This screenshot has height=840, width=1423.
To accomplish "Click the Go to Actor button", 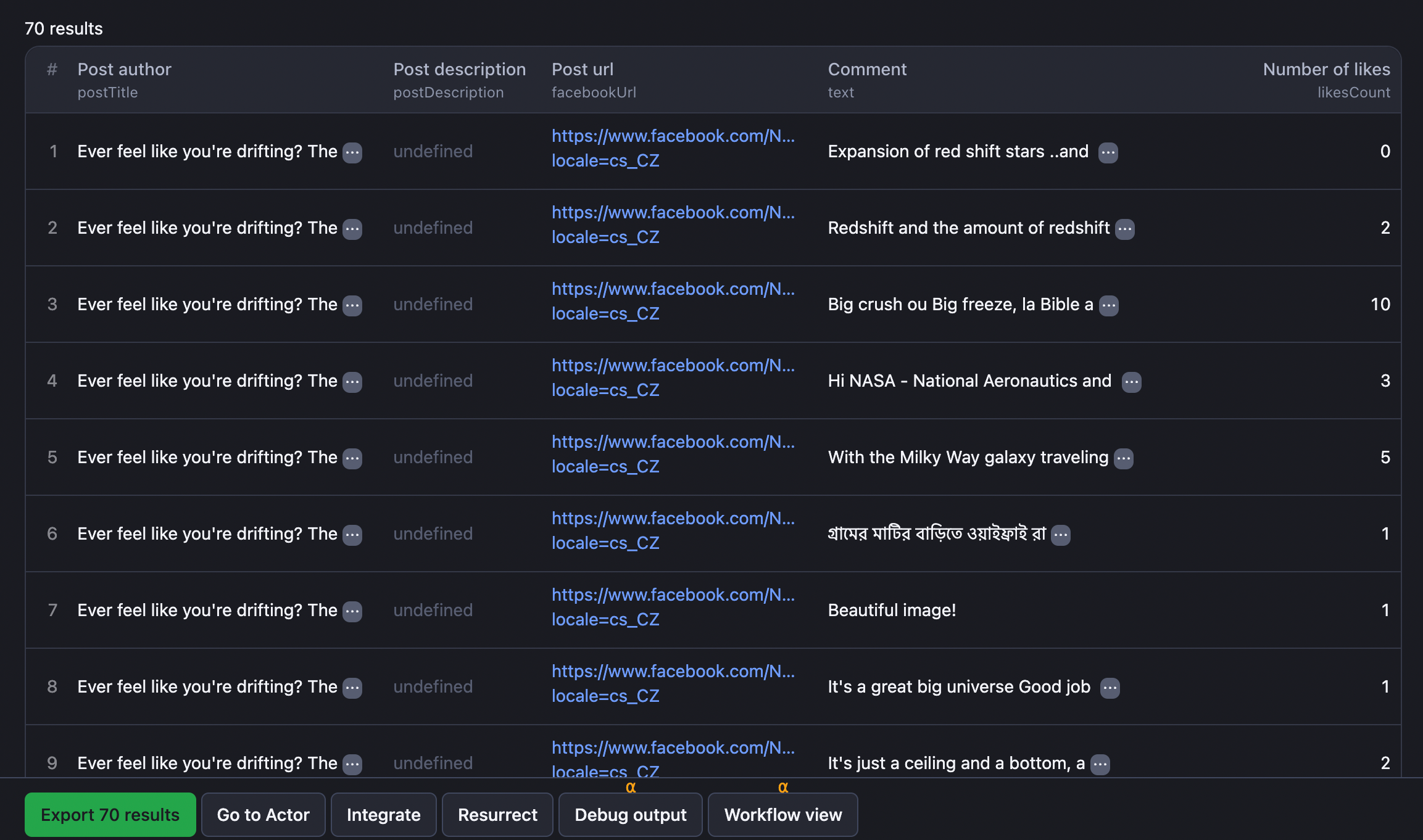I will (263, 815).
